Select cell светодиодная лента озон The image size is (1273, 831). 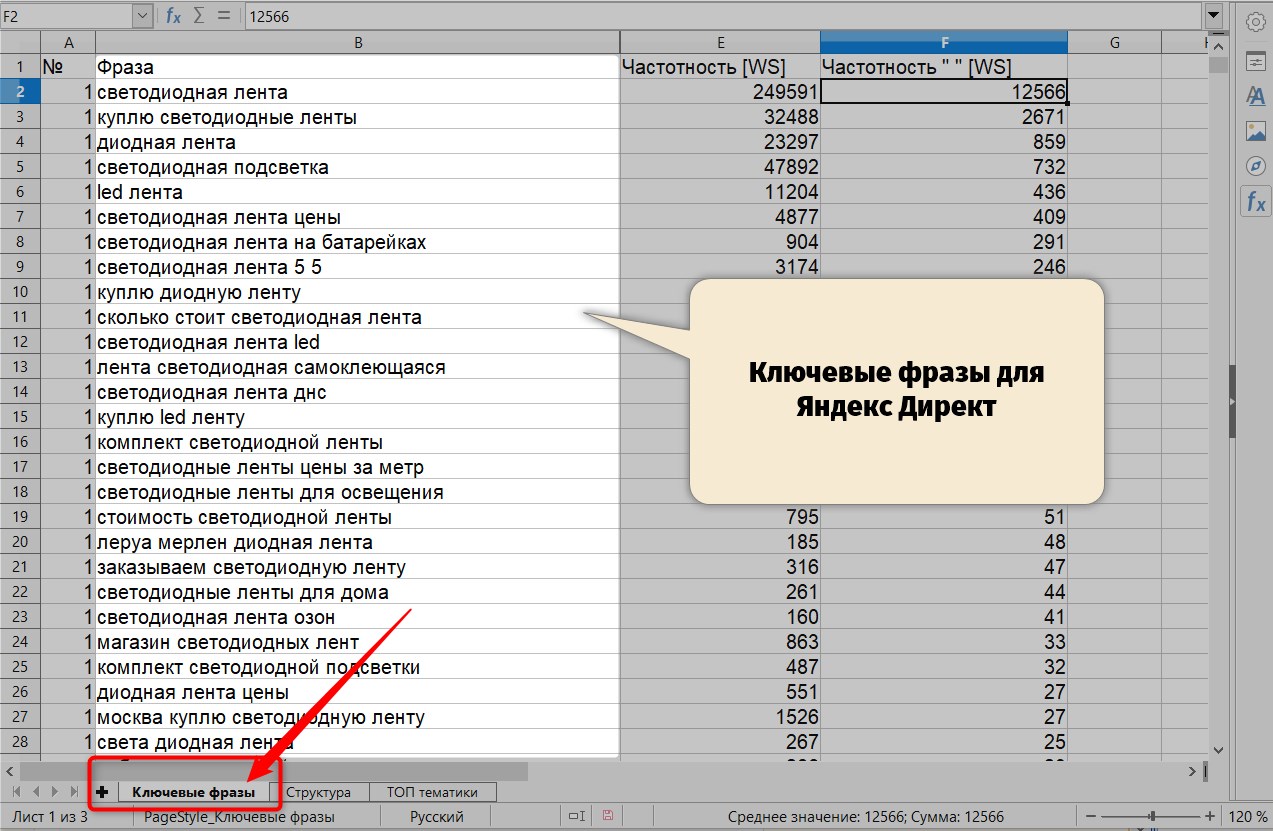pyautogui.click(x=358, y=617)
